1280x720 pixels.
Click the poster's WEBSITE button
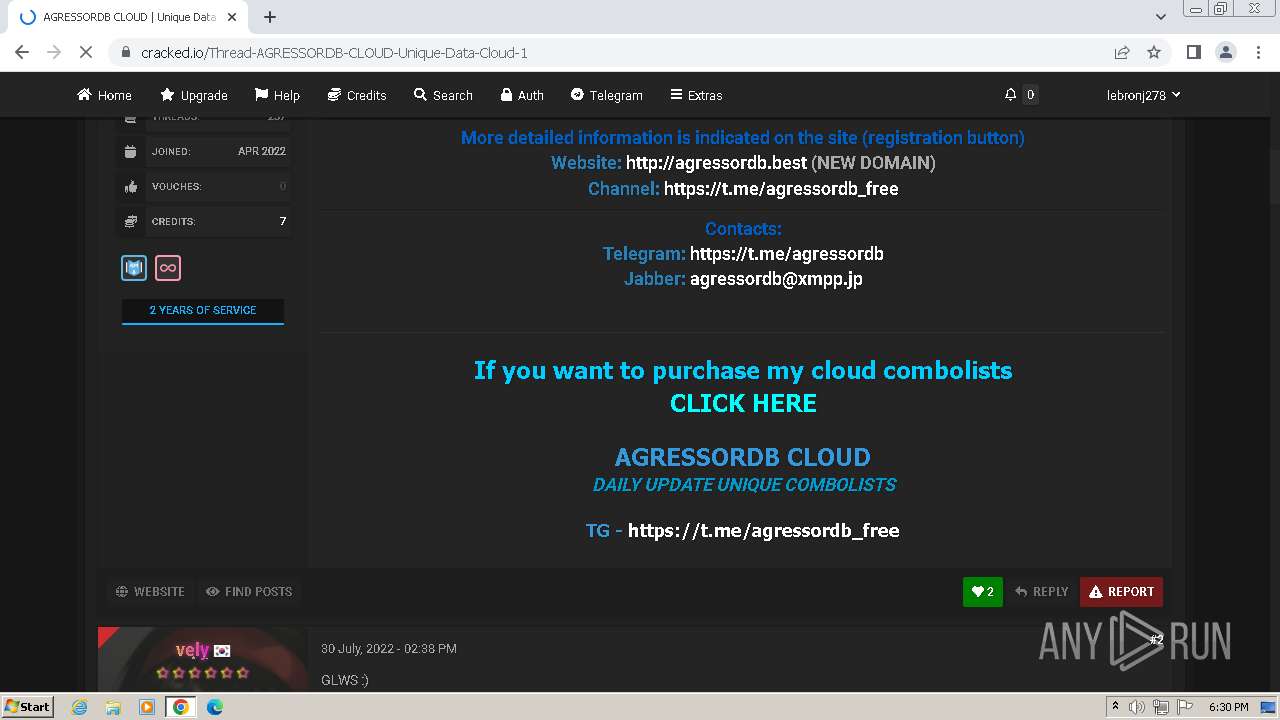[150, 592]
